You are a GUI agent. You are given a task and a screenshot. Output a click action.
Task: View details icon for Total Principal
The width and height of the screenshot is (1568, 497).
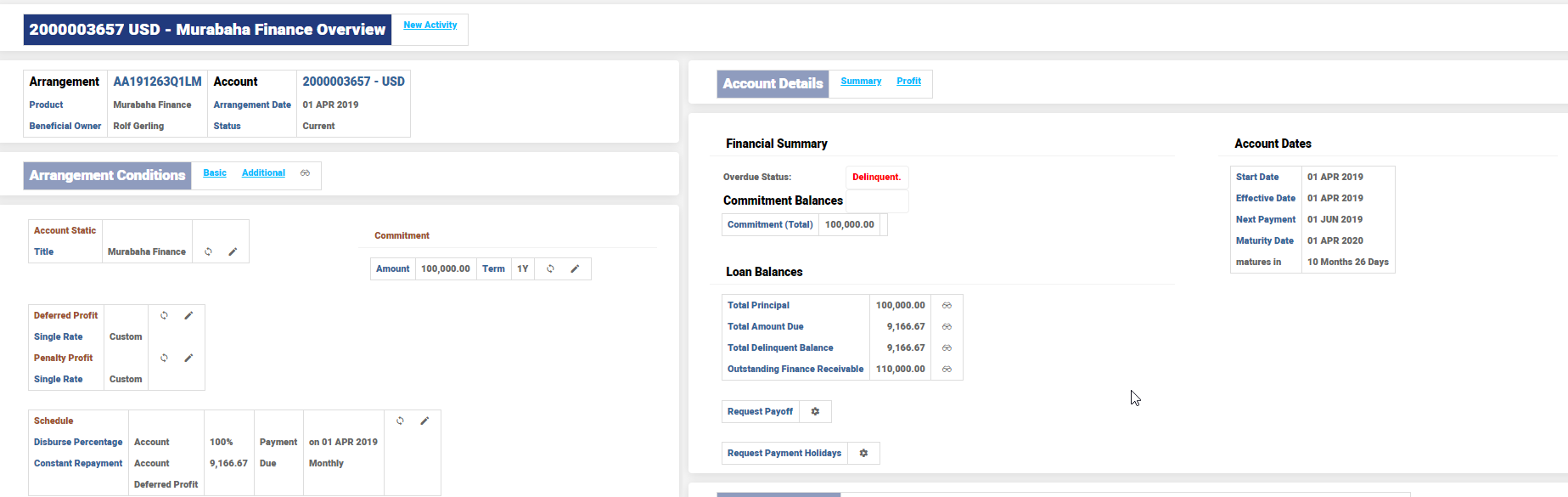(947, 306)
